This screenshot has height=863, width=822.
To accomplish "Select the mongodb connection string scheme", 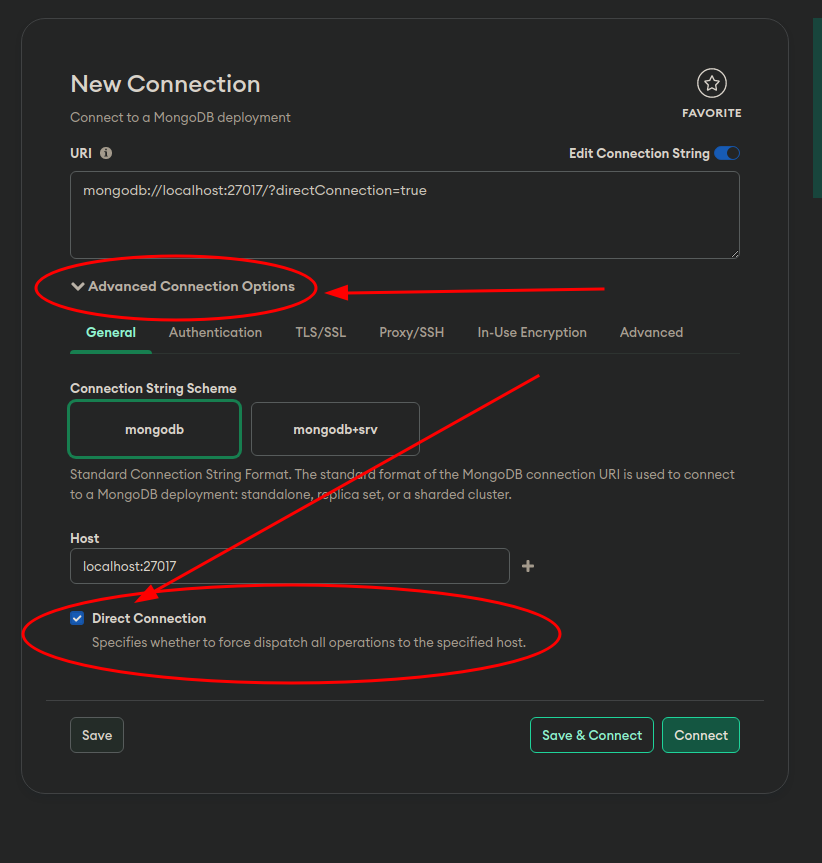I will [x=155, y=429].
